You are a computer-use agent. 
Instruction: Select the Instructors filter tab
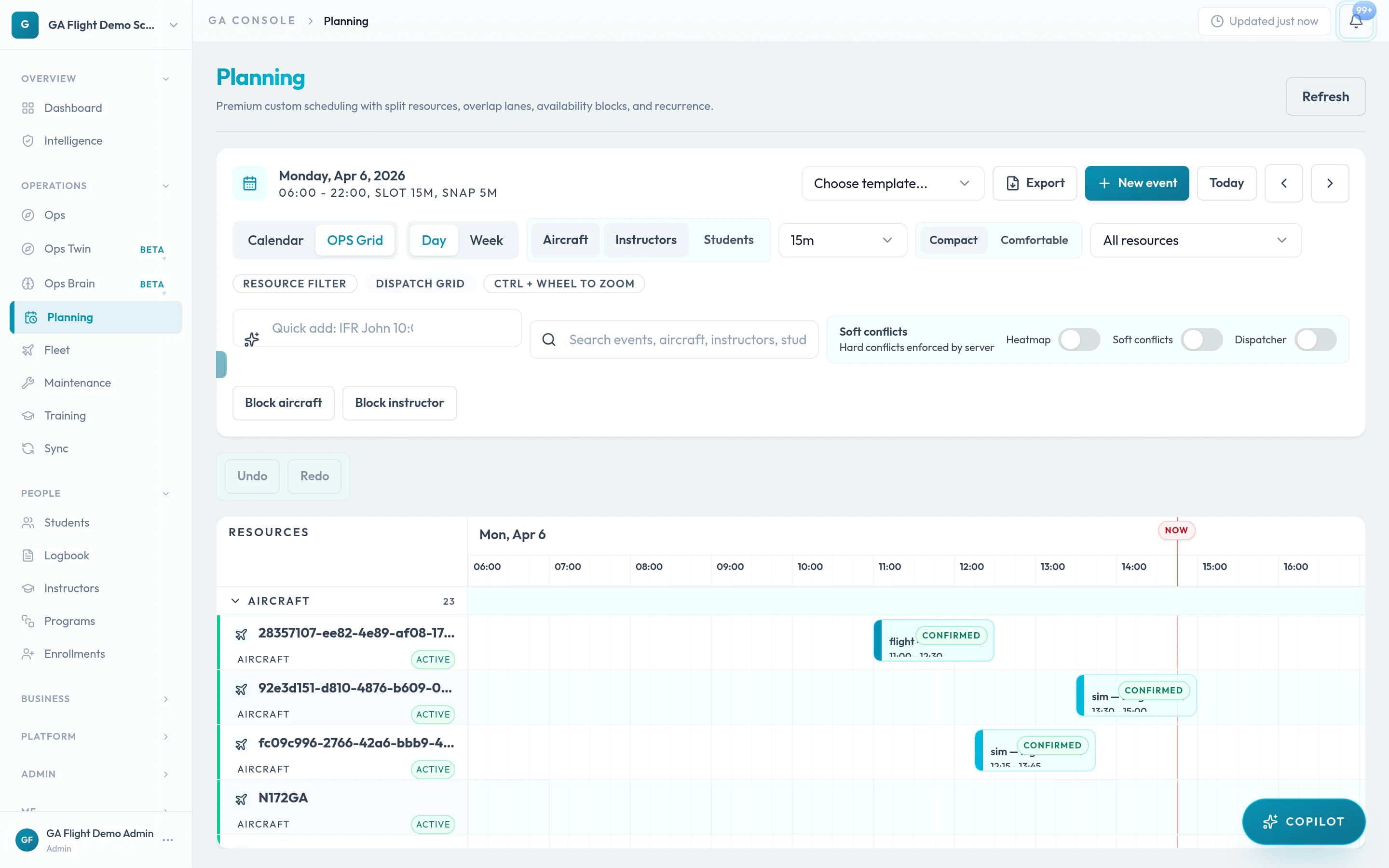point(645,240)
